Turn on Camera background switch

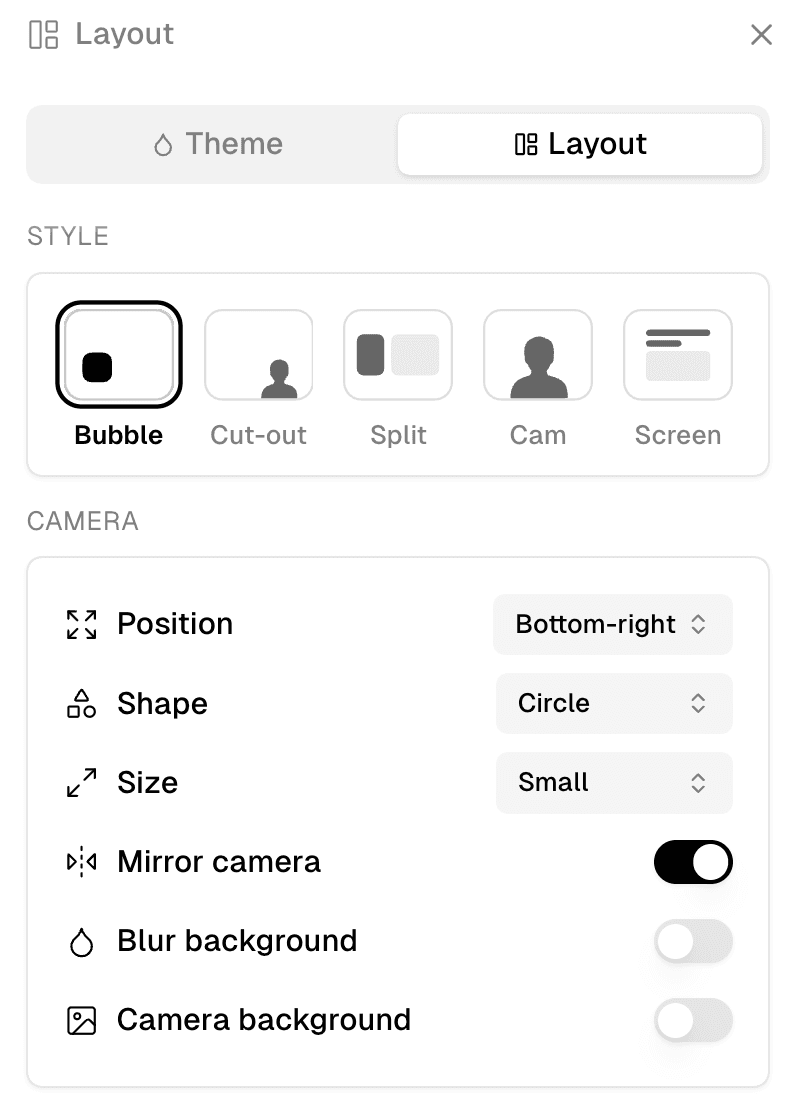[x=693, y=1020]
